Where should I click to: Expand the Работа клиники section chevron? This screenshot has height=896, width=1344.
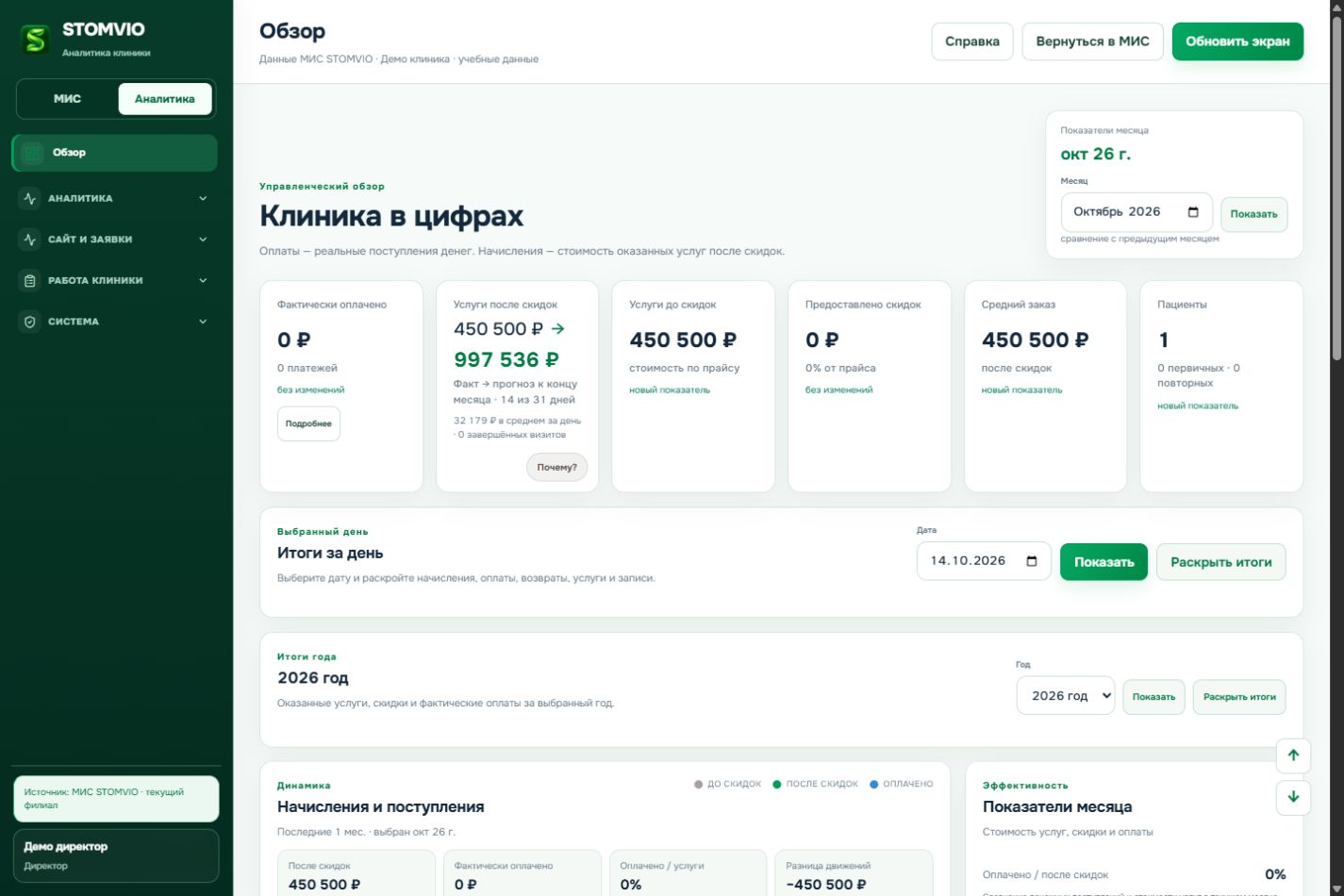click(203, 281)
